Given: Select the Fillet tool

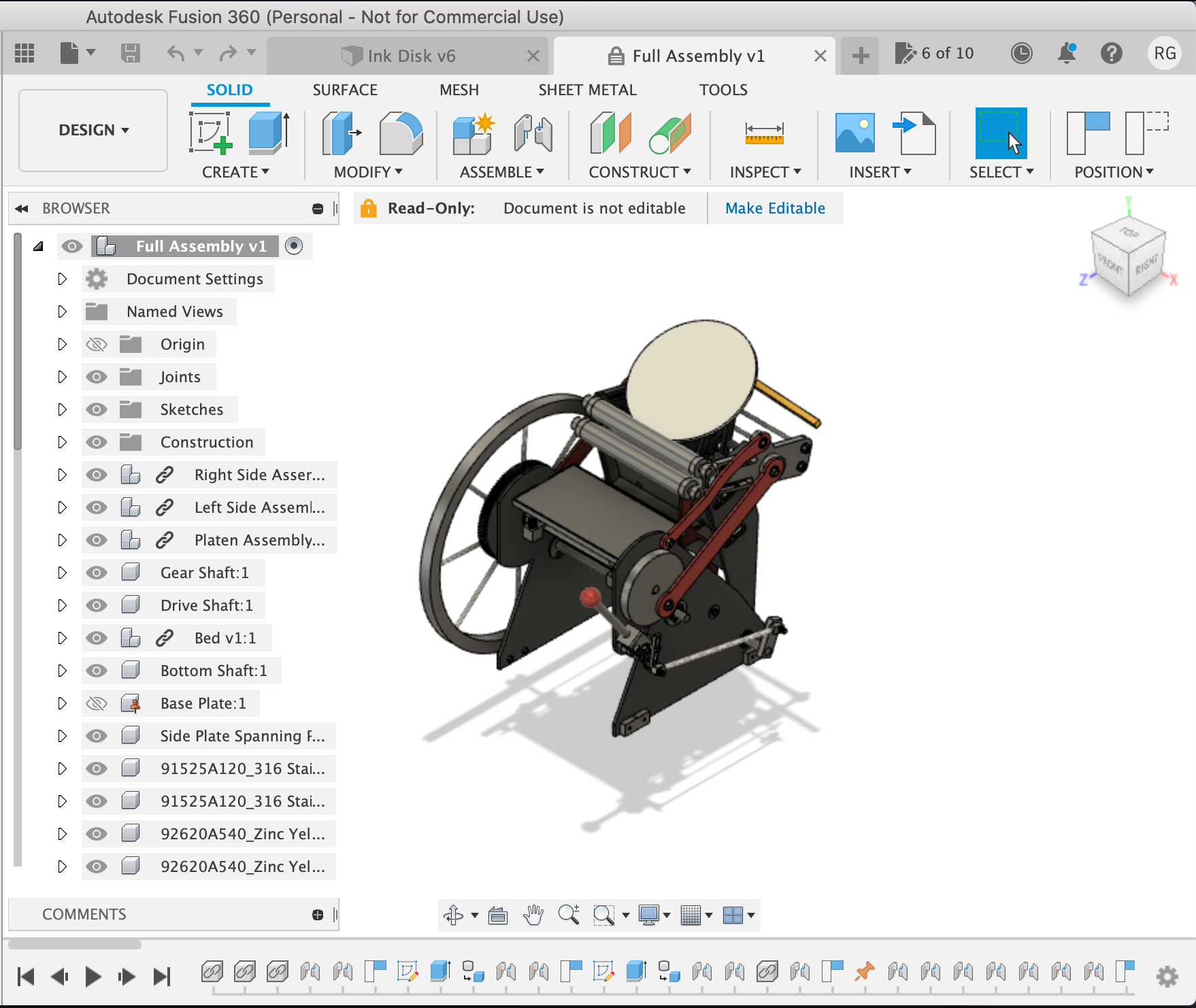Looking at the screenshot, I should coord(401,133).
